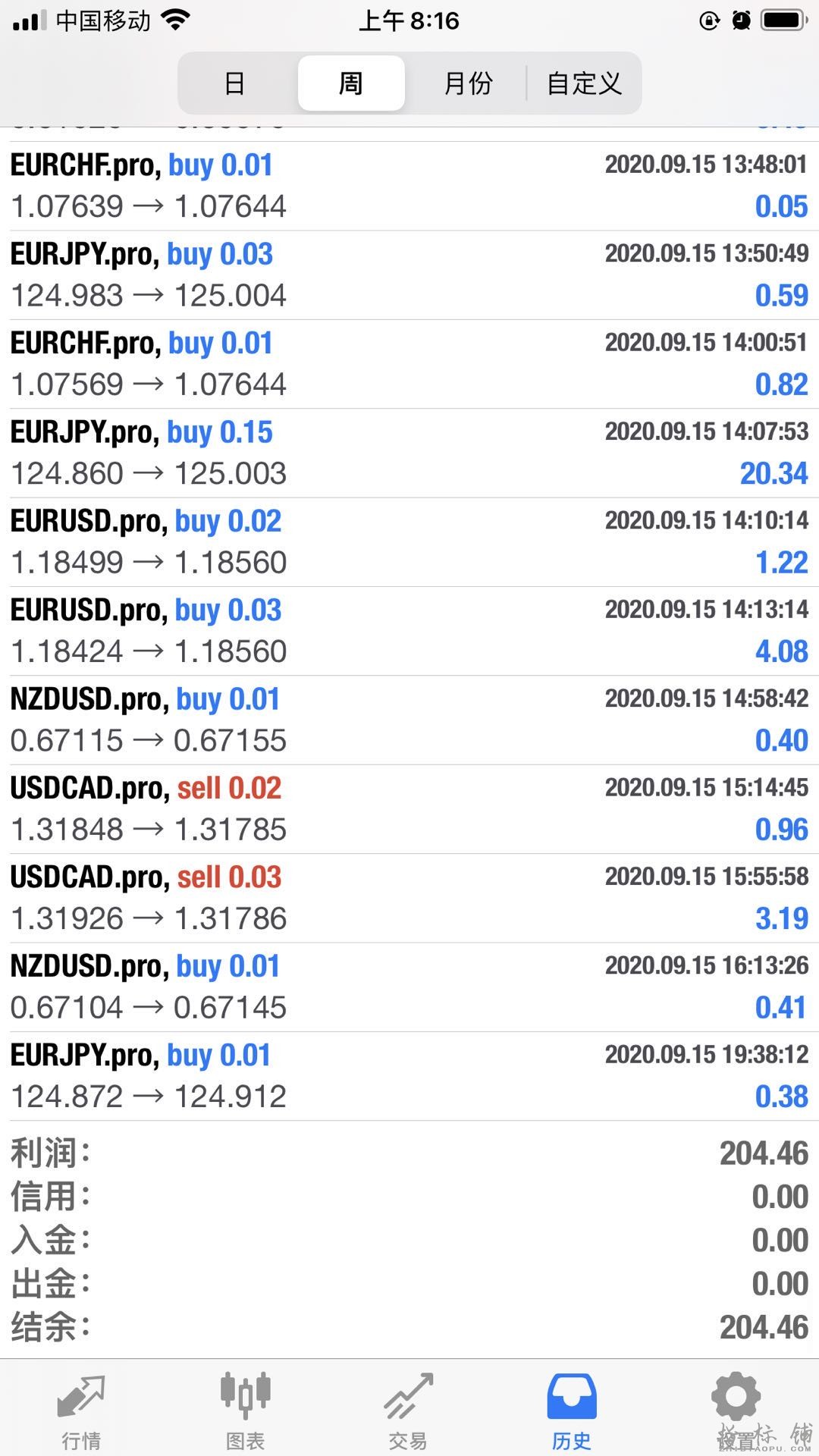Select NZDUSD.pro trade closed at 14:58:42
The height and width of the screenshot is (1456, 819).
pyautogui.click(x=409, y=720)
